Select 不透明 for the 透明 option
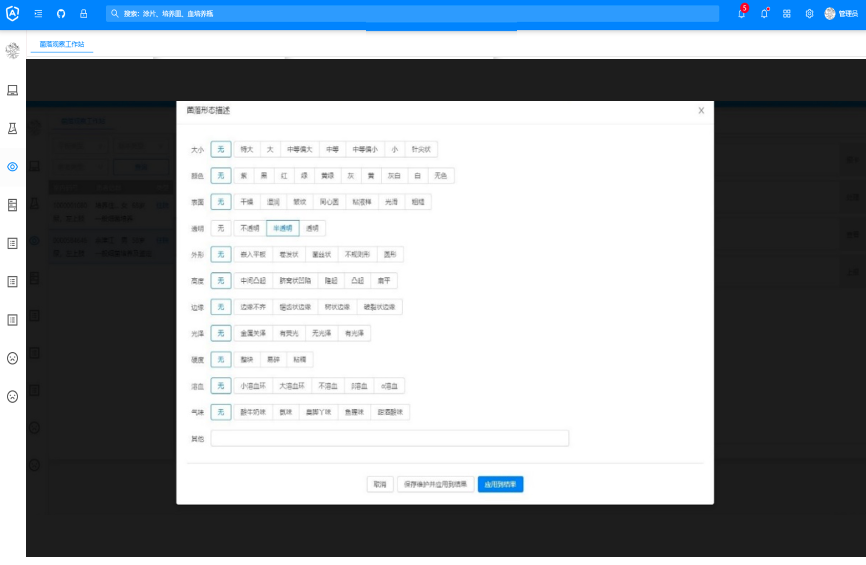866x565 pixels. click(250, 228)
